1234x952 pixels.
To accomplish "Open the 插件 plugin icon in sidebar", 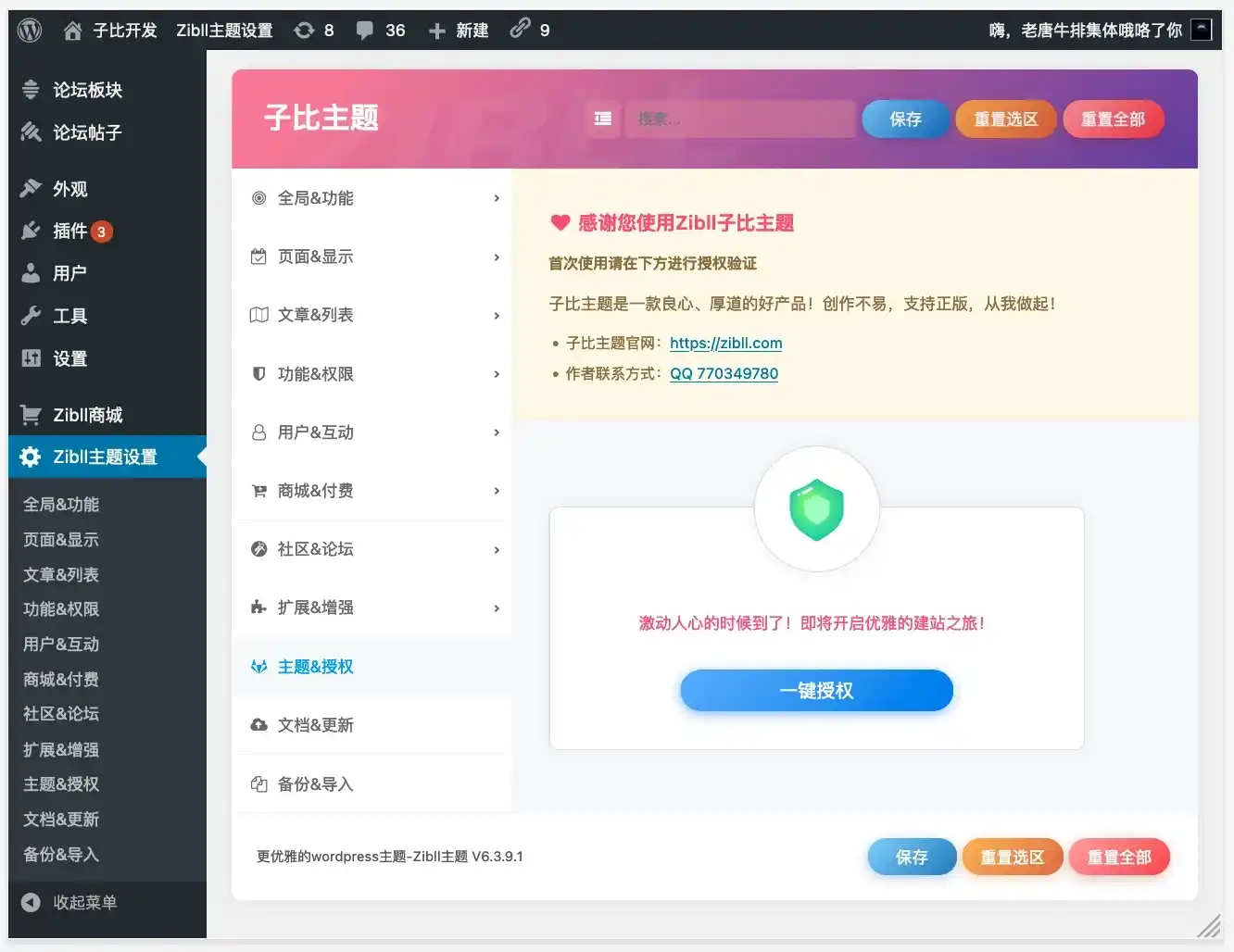I will (31, 231).
